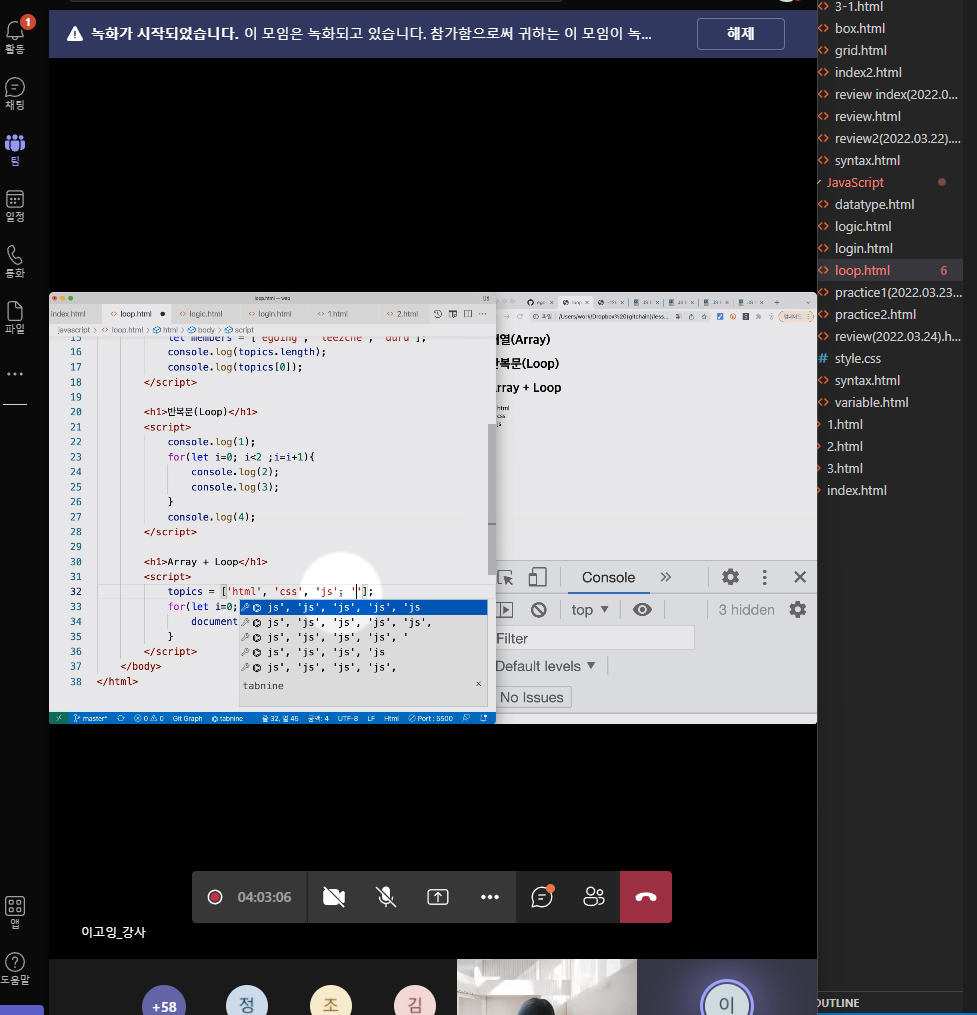Open DevTools kebab customize menu
Image resolution: width=977 pixels, height=1015 pixels.
point(765,577)
